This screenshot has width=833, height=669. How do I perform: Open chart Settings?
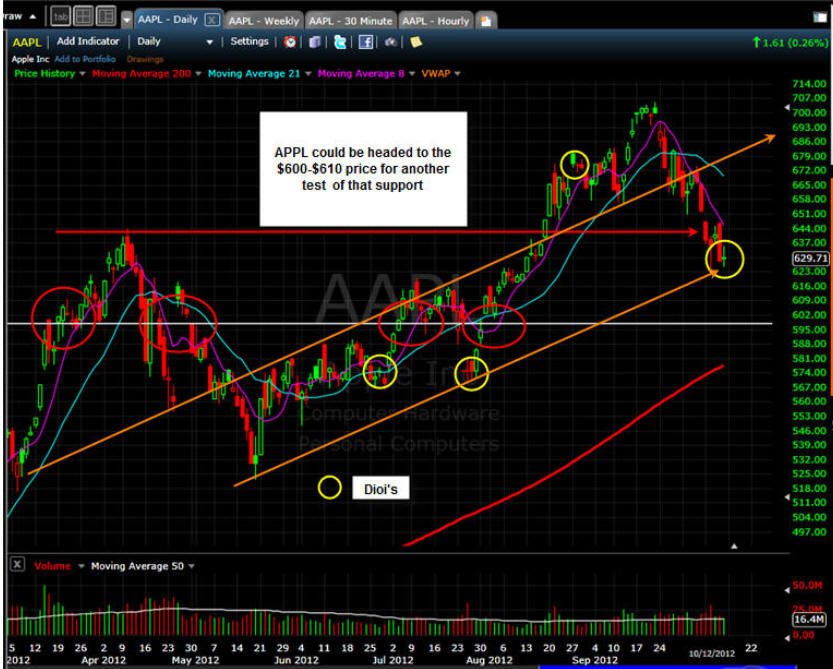tap(249, 41)
